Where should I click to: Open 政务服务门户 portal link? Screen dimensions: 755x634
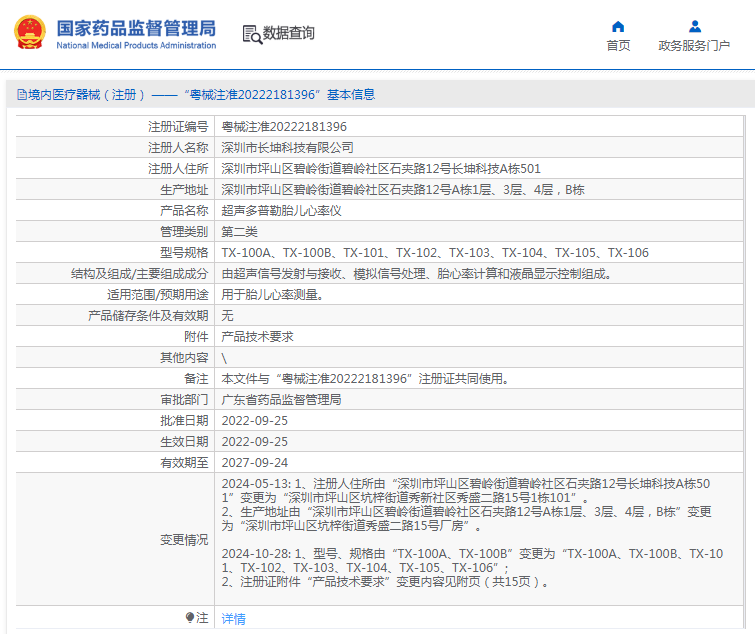[694, 46]
